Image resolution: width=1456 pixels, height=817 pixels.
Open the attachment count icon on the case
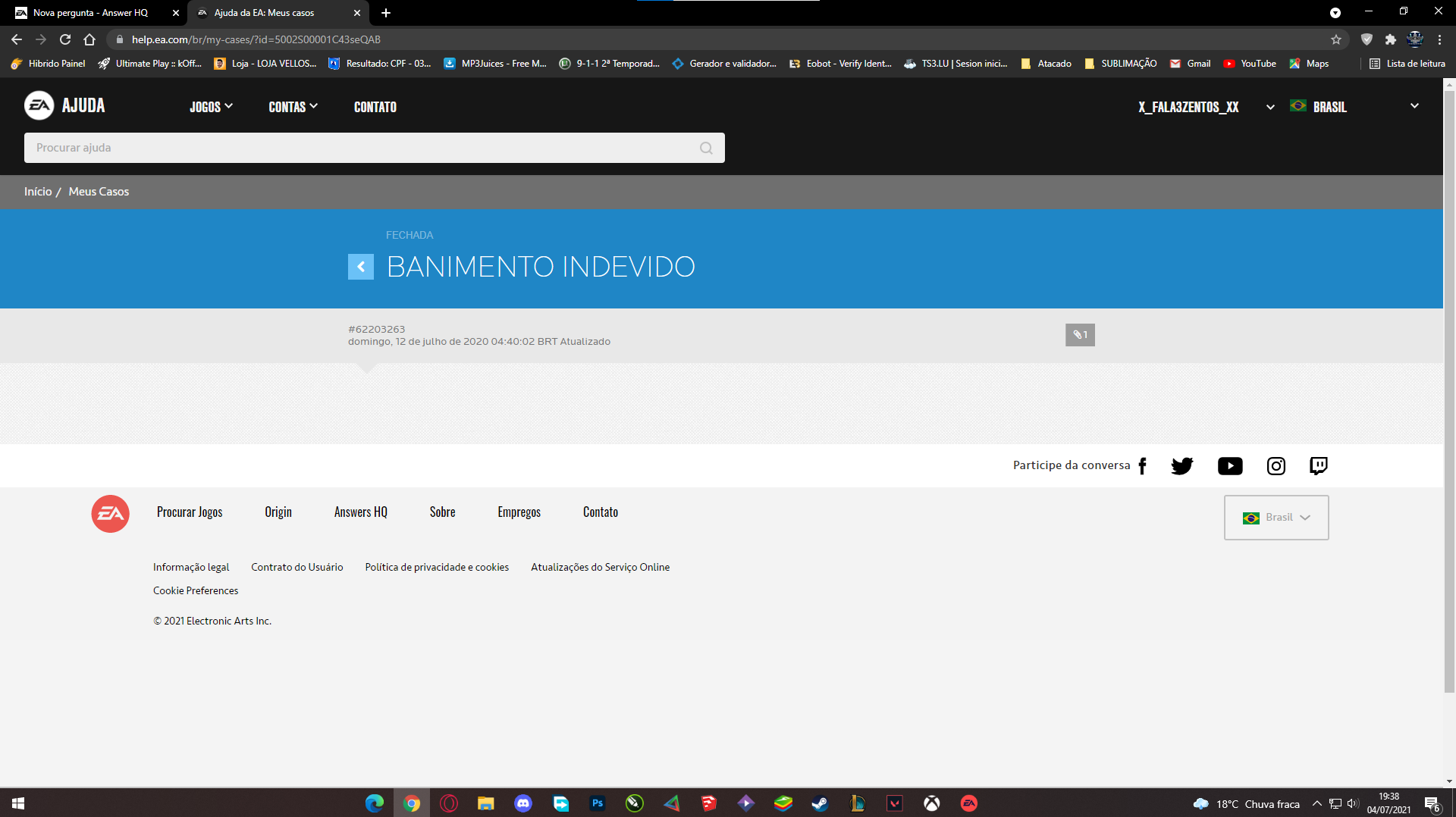click(1080, 335)
